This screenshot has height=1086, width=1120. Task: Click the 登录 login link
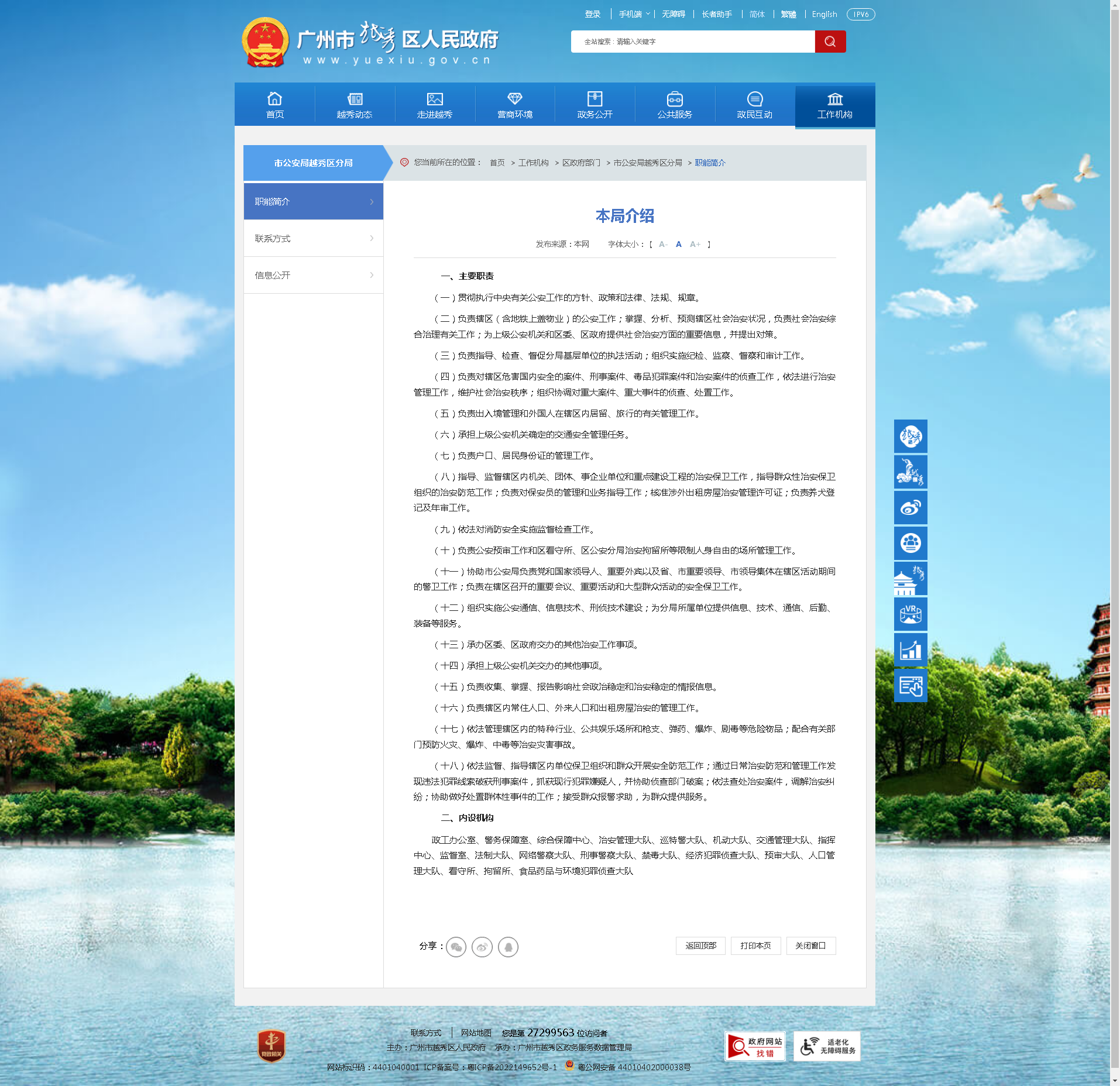pos(593,14)
